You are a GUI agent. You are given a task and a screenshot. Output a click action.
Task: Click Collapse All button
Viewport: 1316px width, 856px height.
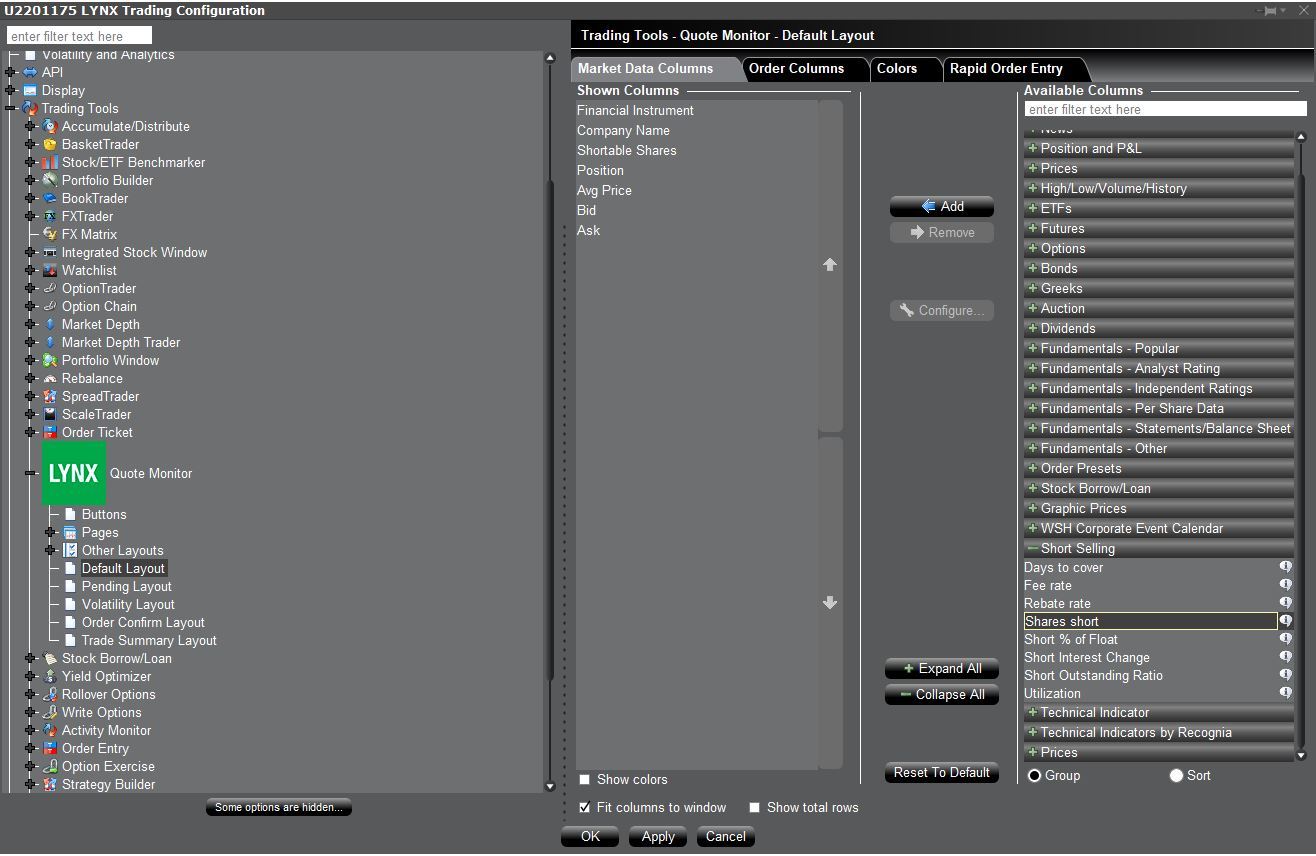[942, 695]
